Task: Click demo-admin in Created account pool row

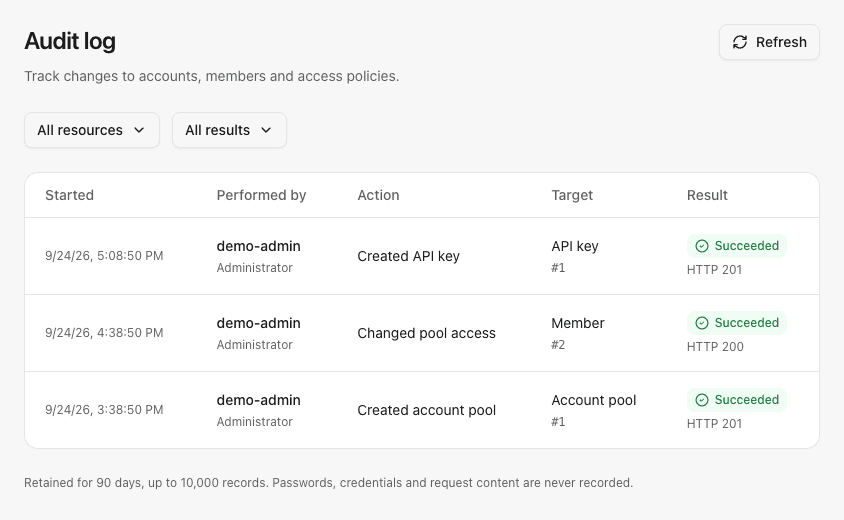Action: pos(258,400)
